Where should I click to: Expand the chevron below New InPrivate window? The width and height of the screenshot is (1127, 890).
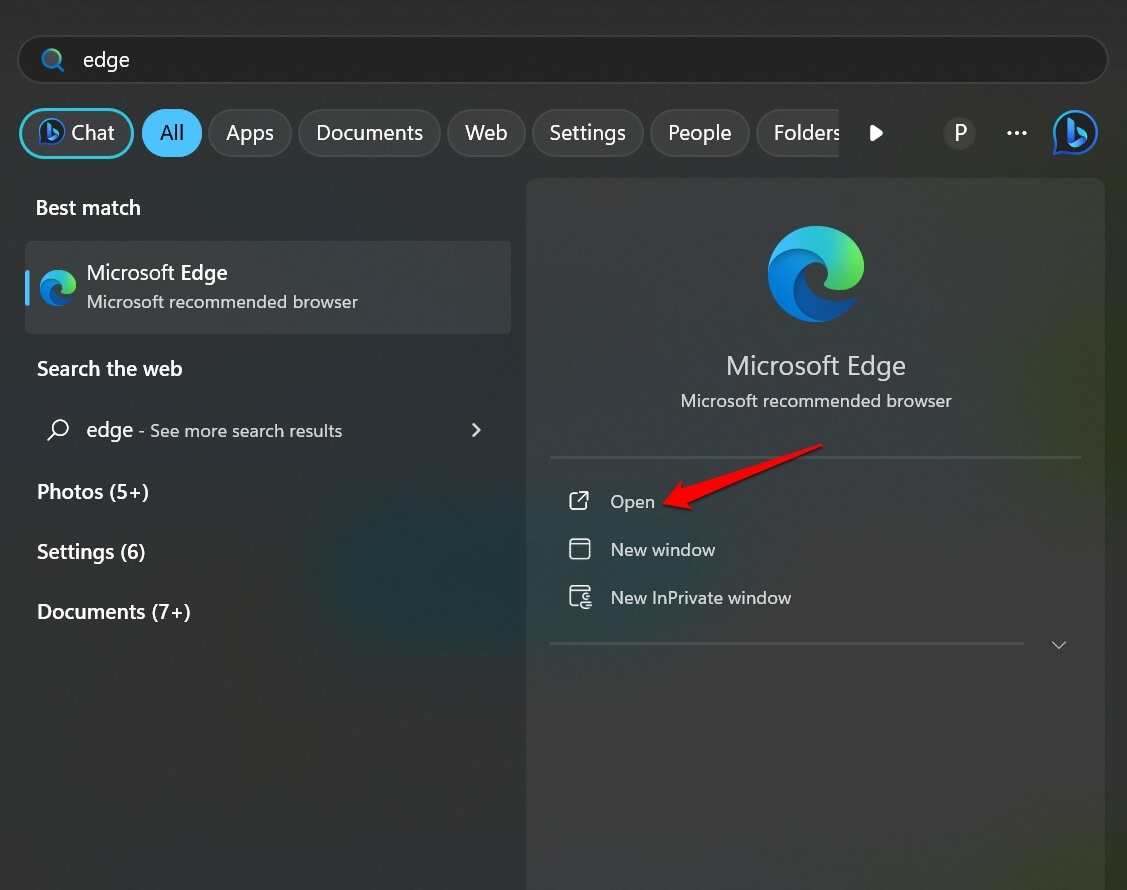(x=1058, y=645)
